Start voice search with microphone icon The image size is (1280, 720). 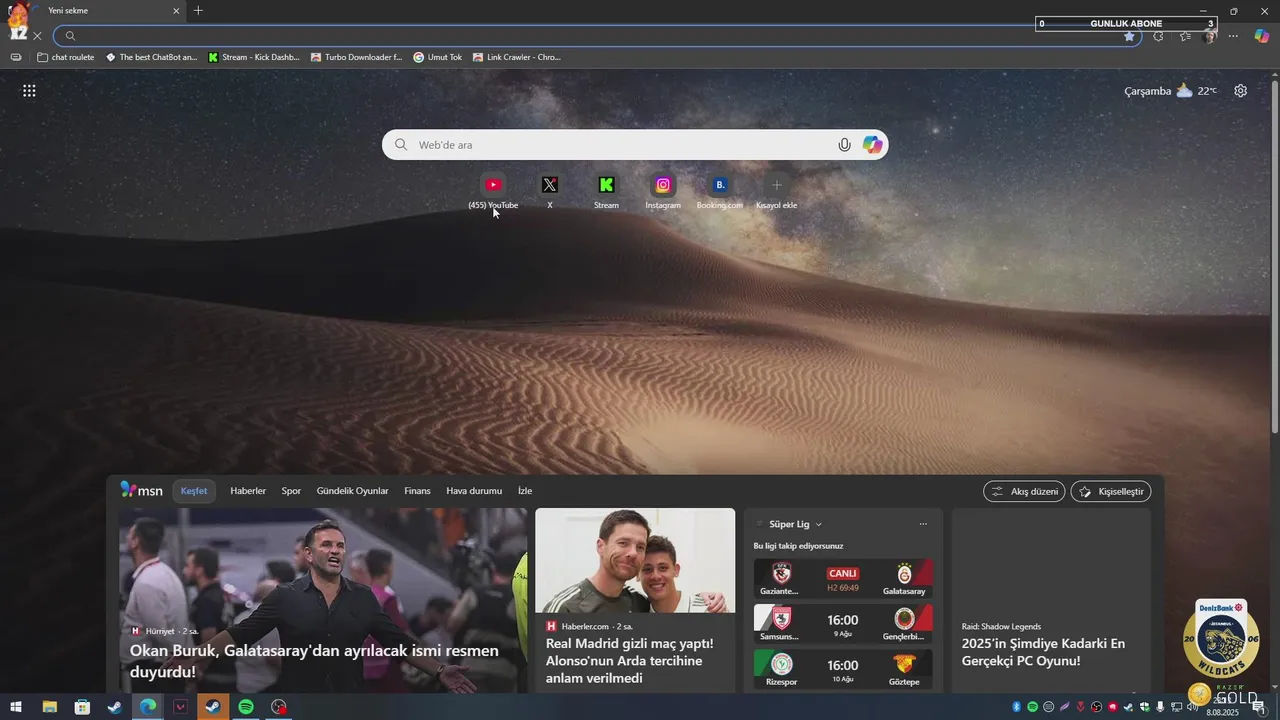click(844, 145)
